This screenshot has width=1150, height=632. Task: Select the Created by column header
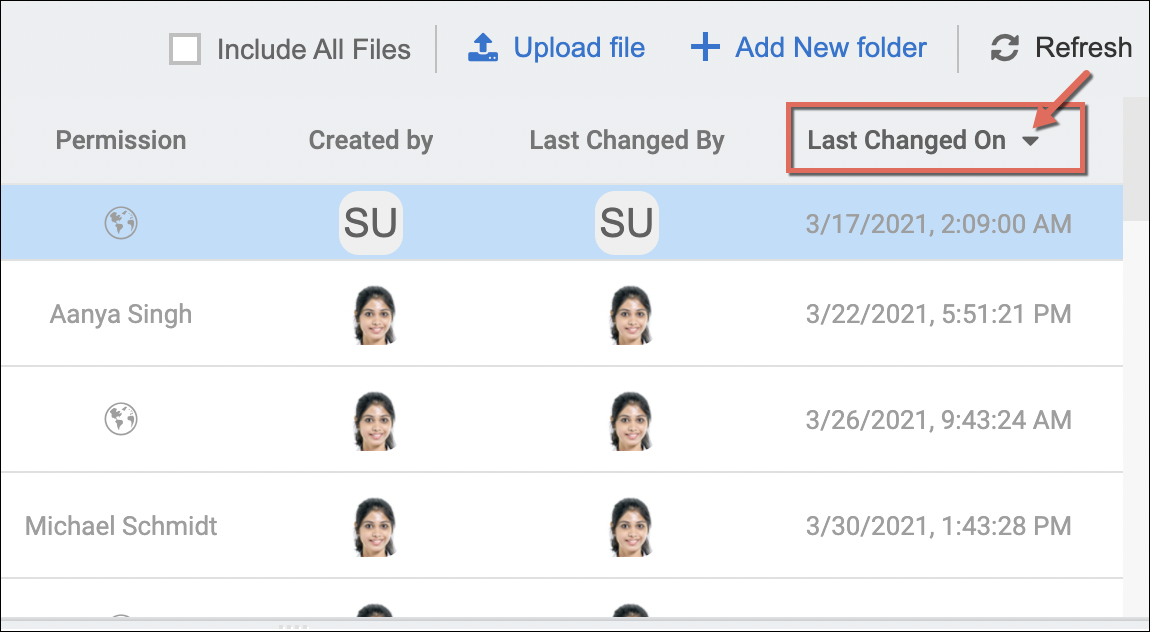[x=371, y=141]
